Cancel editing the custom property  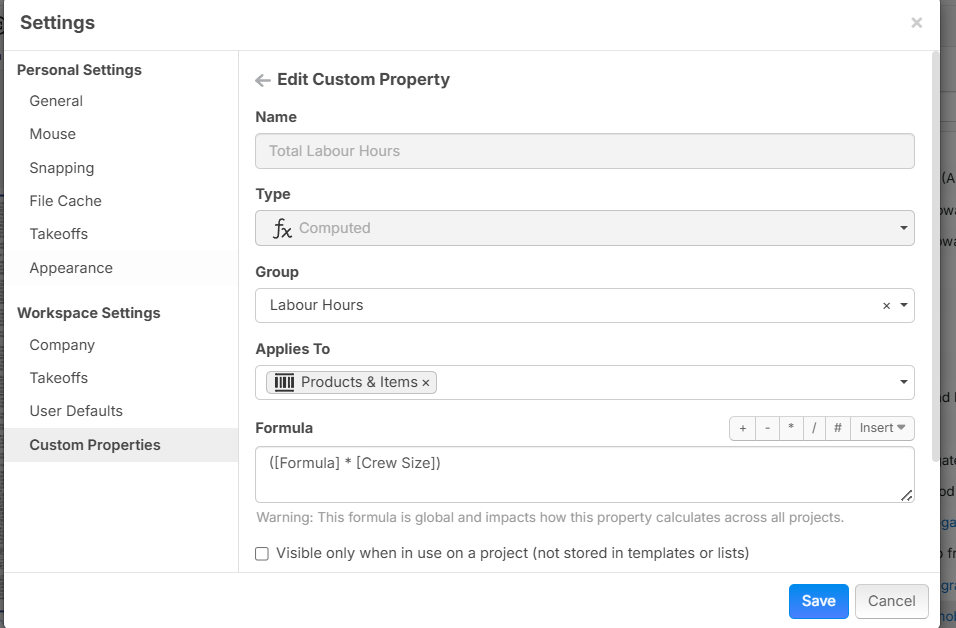click(x=891, y=601)
